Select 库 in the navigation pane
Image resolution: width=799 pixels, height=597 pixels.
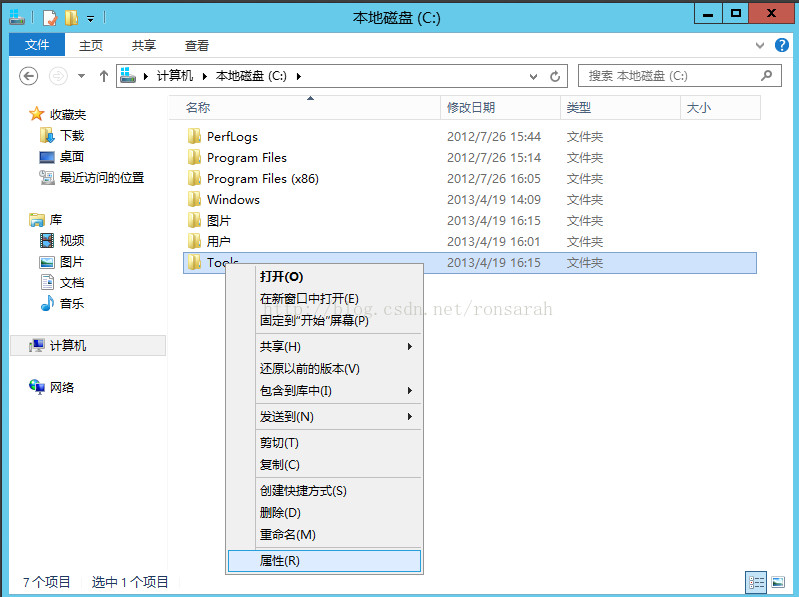(56, 220)
